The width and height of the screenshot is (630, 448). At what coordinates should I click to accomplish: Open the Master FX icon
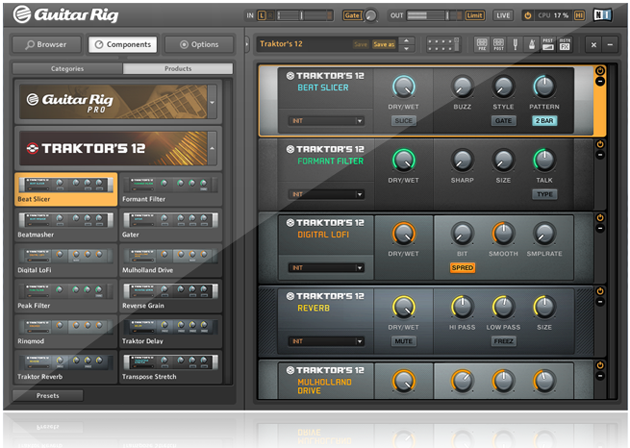pyautogui.click(x=565, y=44)
